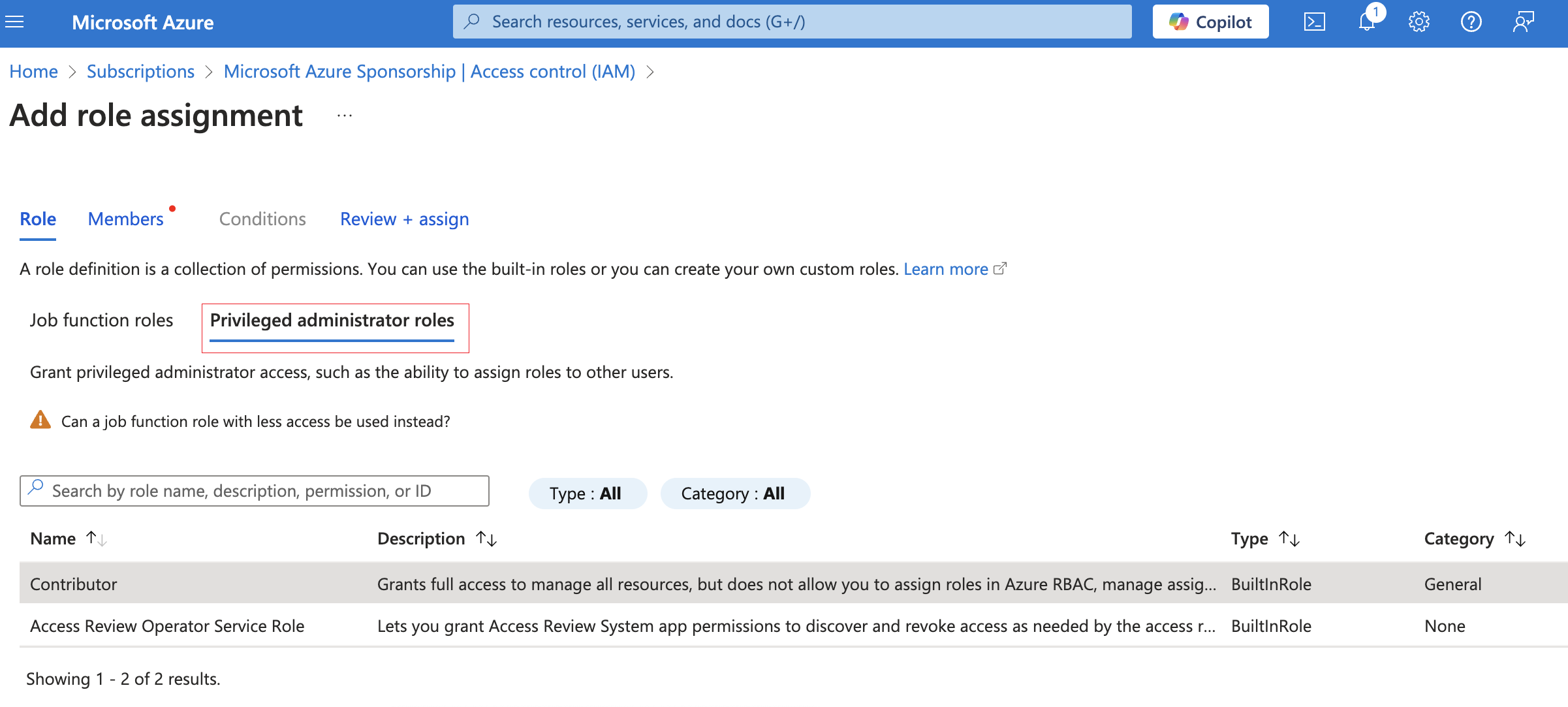The height and width of the screenshot is (707, 1568).
Task: Select Access Review Operator Service Role row
Action: point(167,626)
